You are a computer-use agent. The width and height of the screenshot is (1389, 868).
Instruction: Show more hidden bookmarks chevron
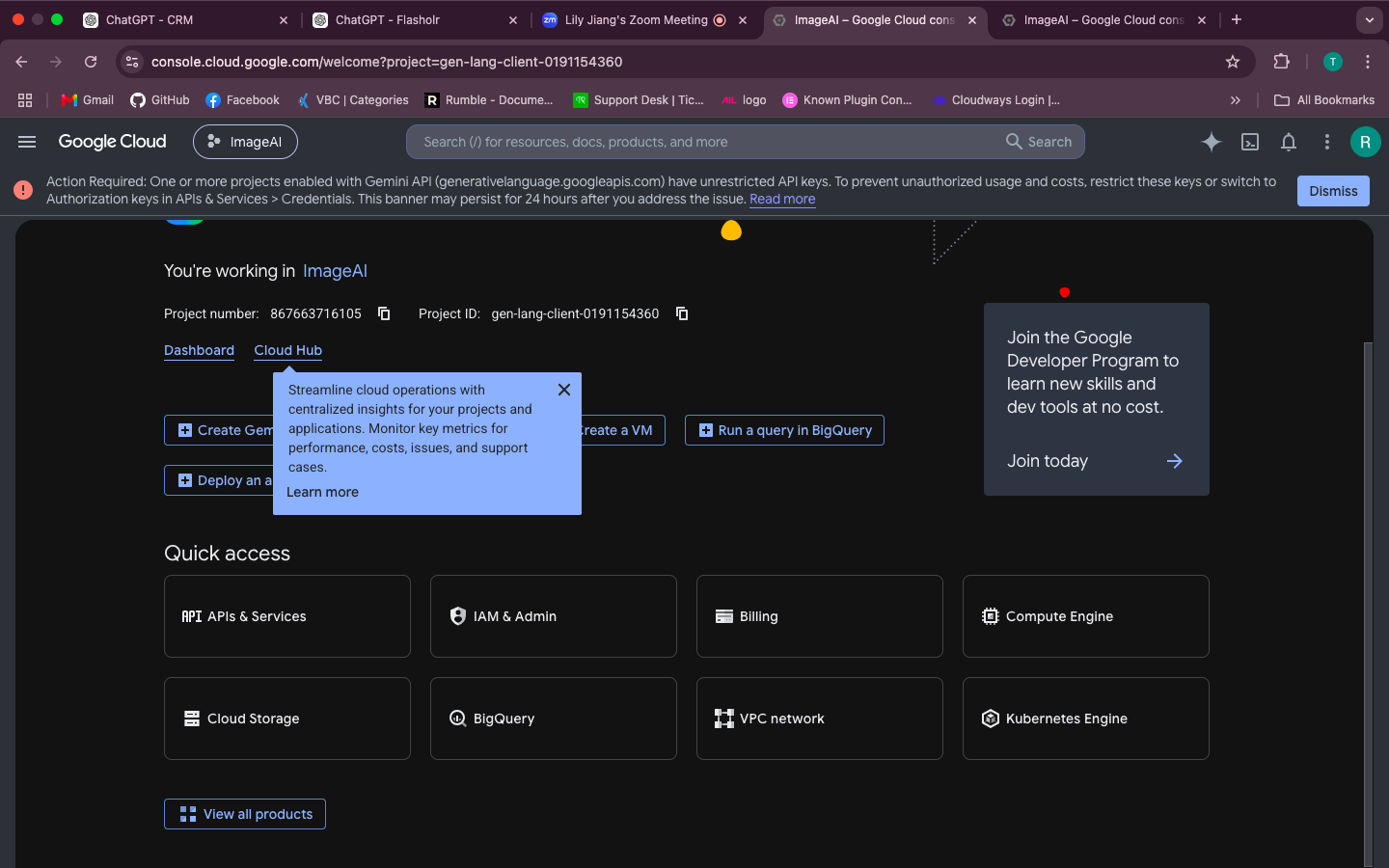1236,100
